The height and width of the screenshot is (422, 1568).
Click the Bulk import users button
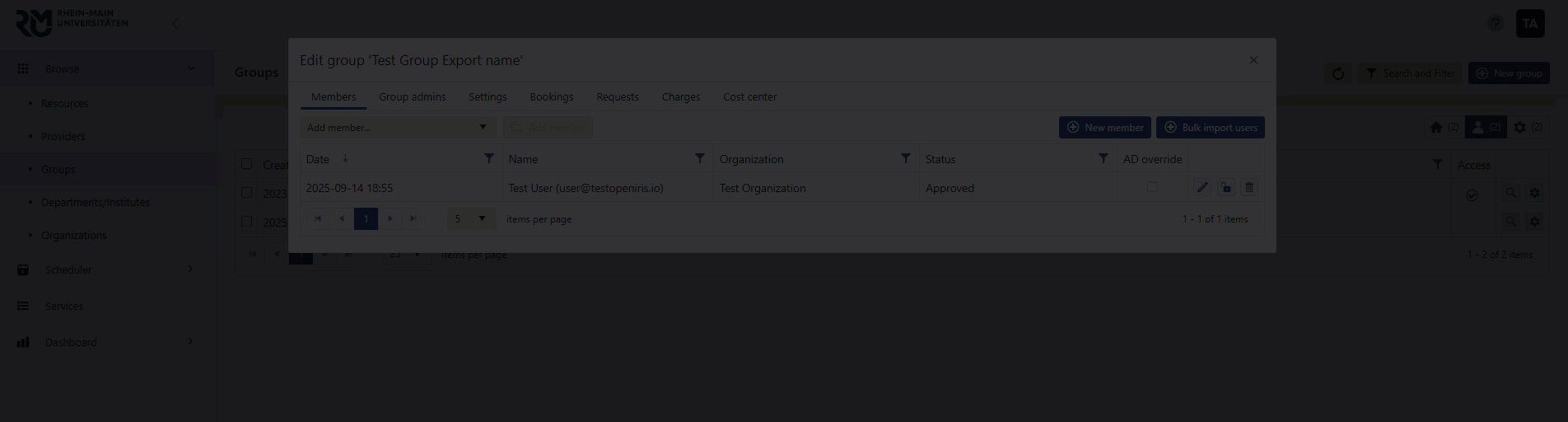pos(1210,128)
